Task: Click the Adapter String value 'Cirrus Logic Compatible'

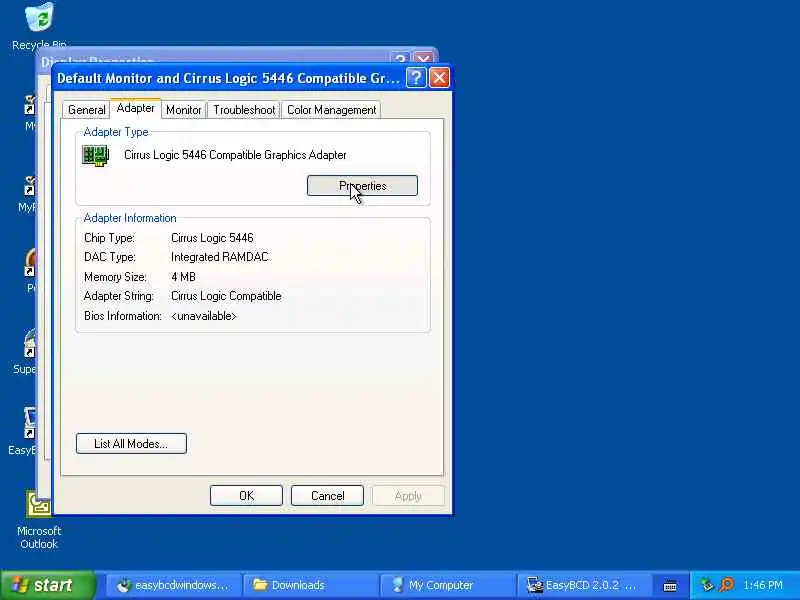Action: [227, 296]
